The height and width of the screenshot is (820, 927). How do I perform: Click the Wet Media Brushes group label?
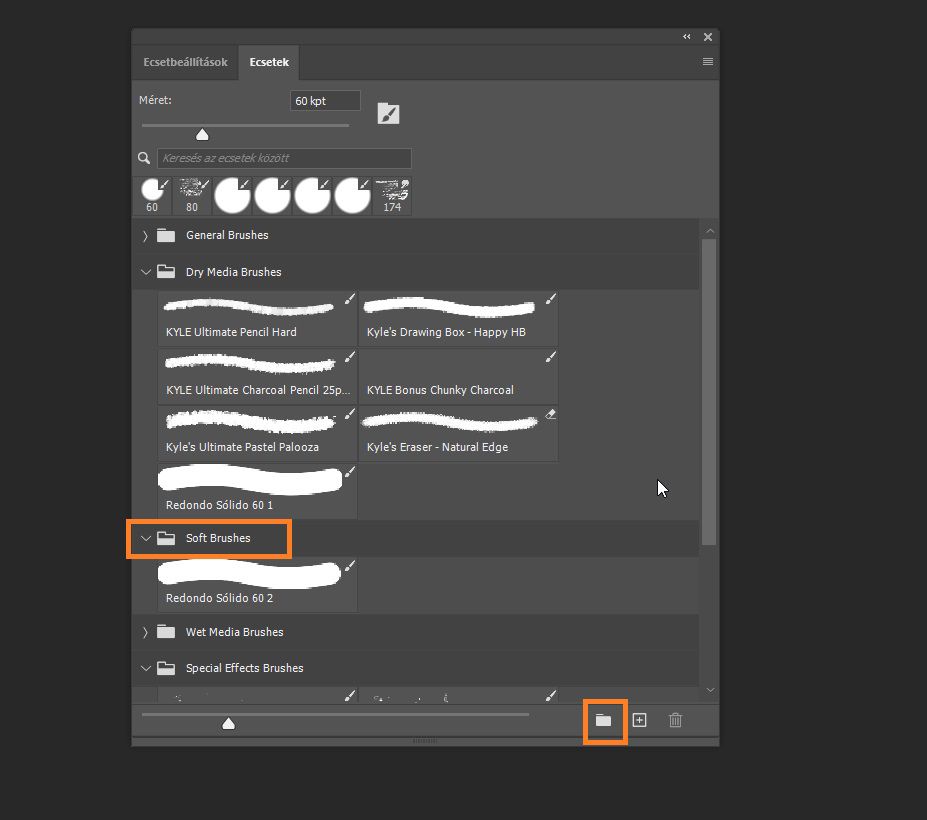pos(235,632)
